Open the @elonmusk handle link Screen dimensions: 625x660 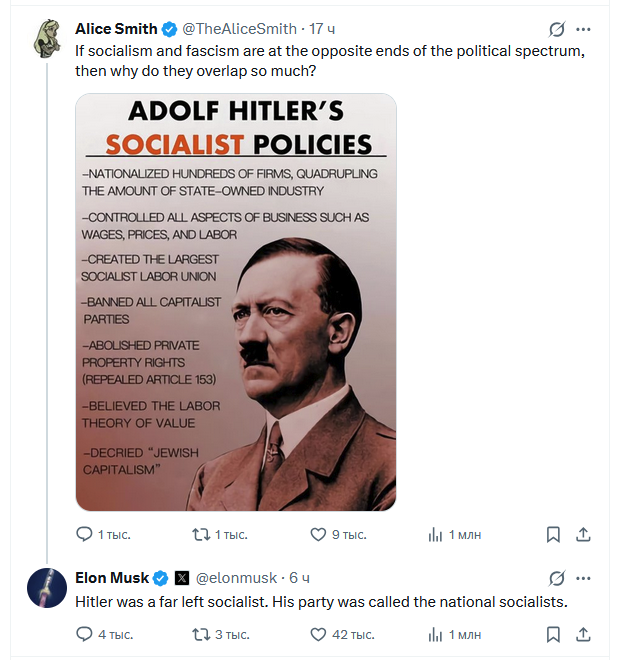238,578
